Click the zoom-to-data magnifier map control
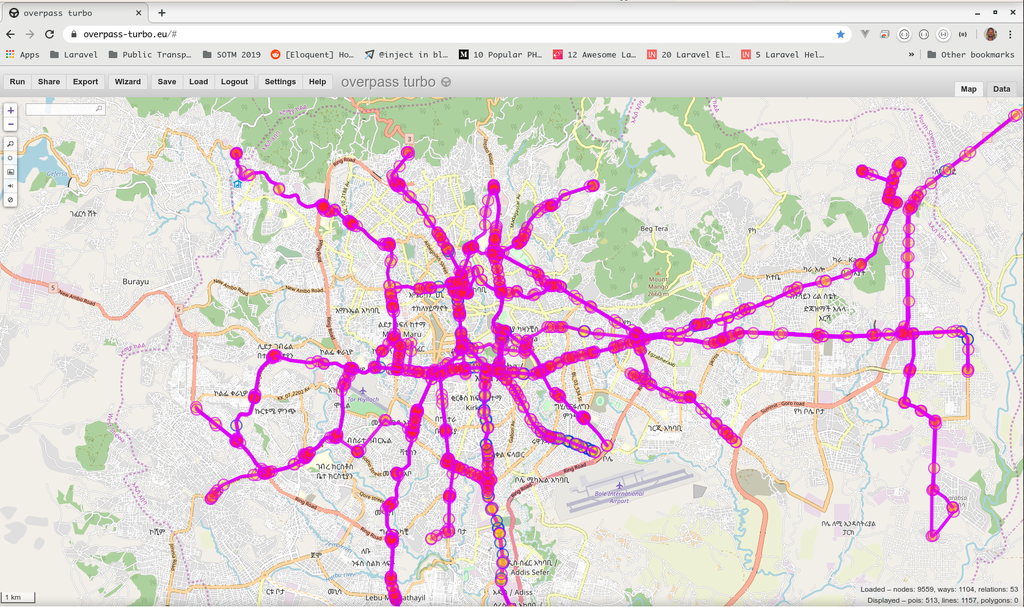This screenshot has height=607, width=1024. [10, 144]
